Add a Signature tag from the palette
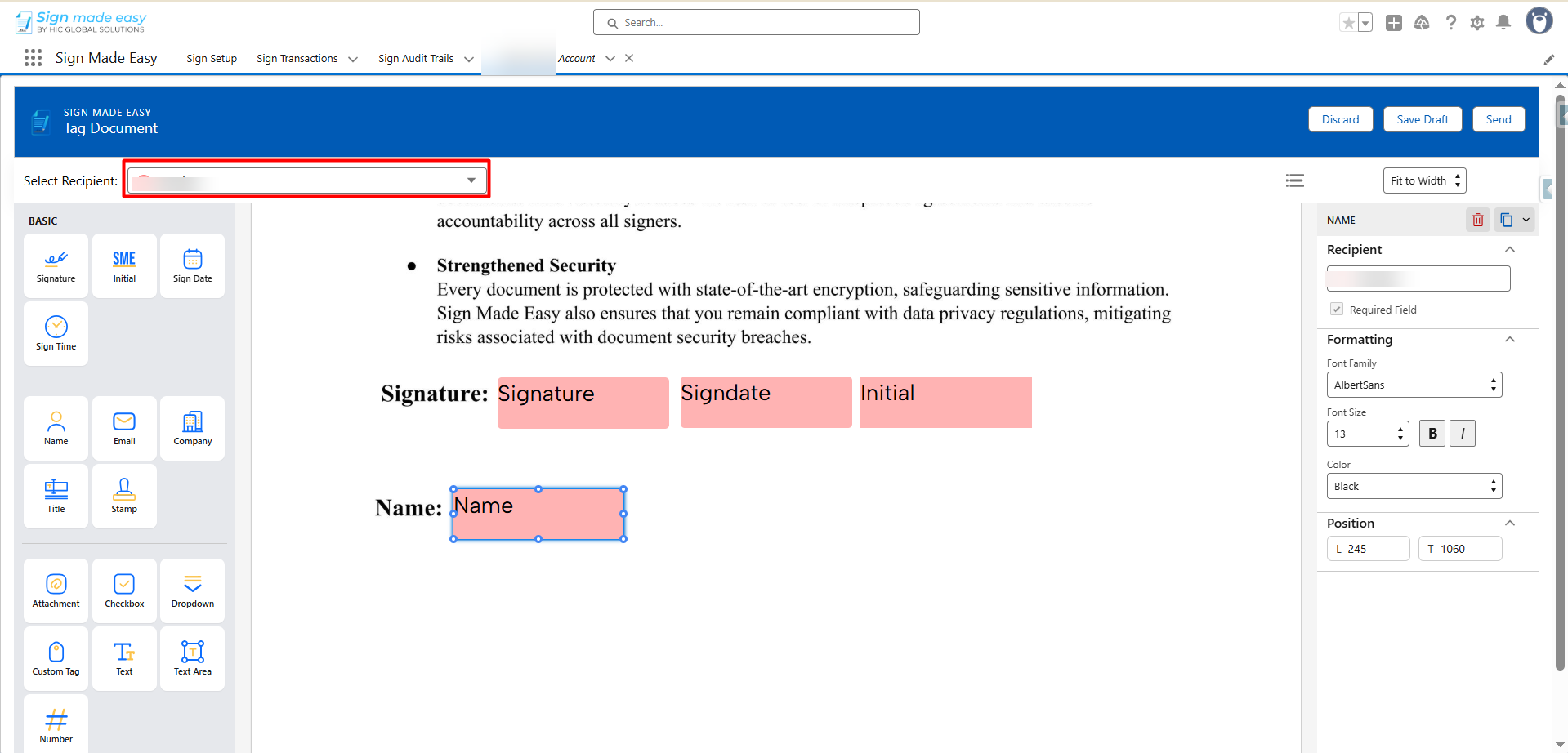 [56, 266]
